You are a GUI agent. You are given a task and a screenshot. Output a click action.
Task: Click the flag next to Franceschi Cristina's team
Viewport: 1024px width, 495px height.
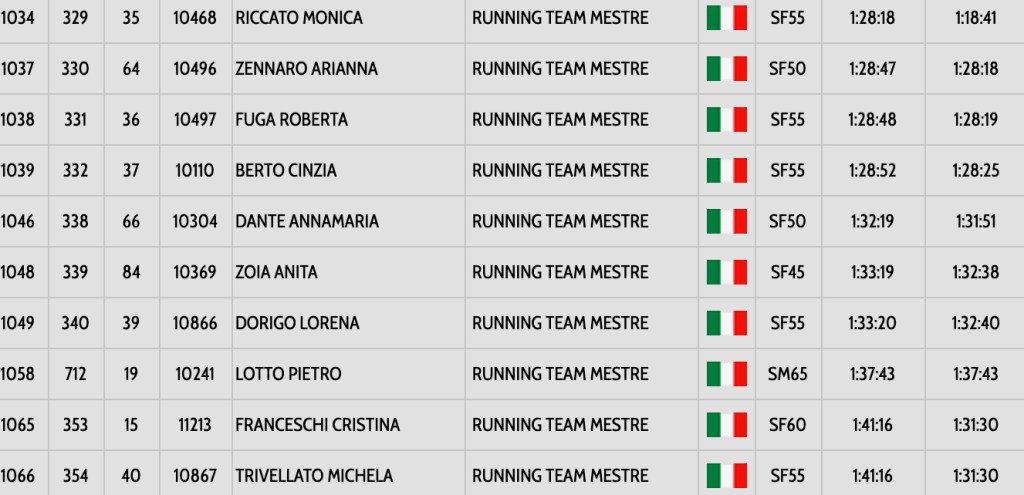click(x=727, y=425)
